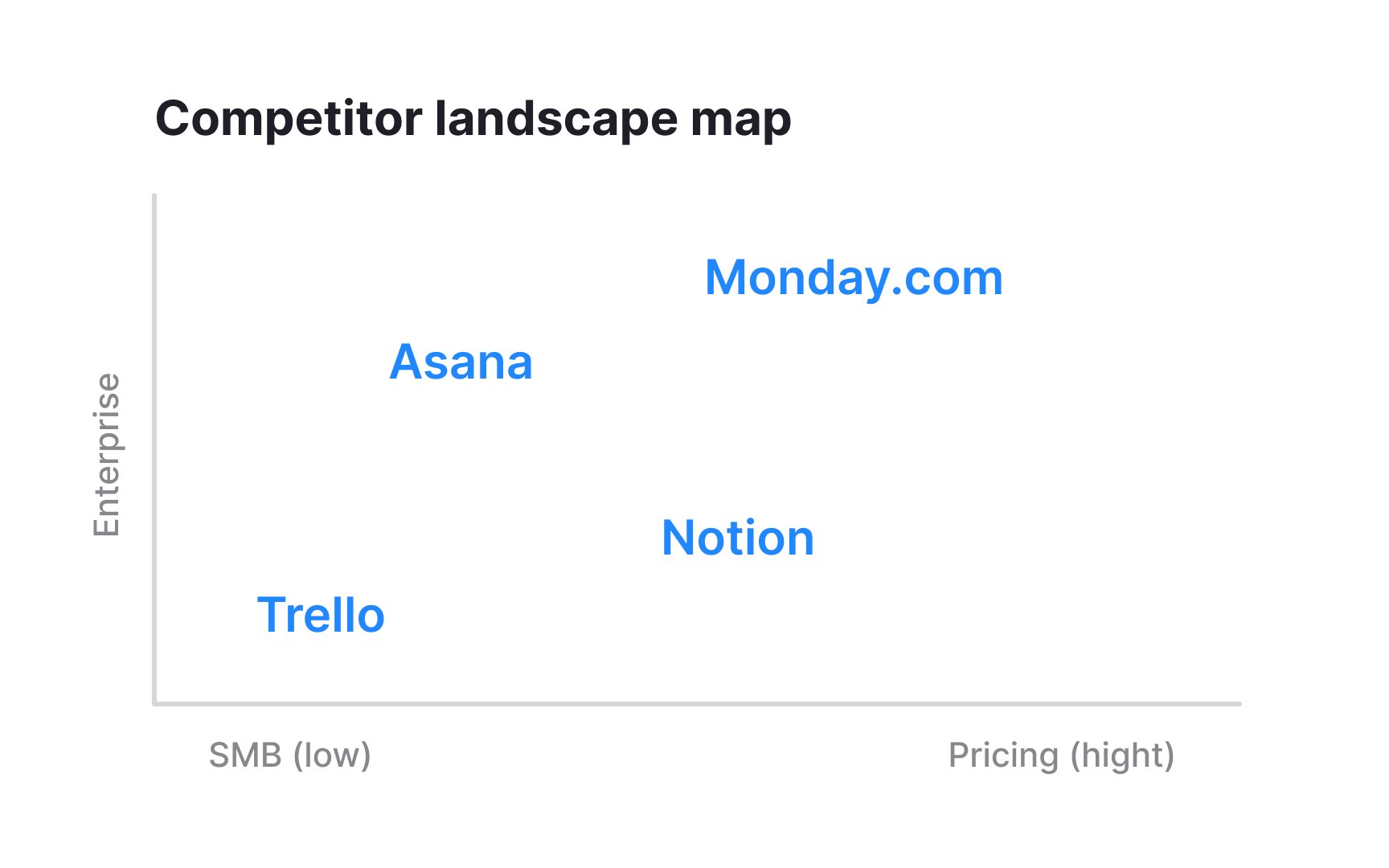
Task: Click the top end of vertical axis
Action: [x=154, y=196]
